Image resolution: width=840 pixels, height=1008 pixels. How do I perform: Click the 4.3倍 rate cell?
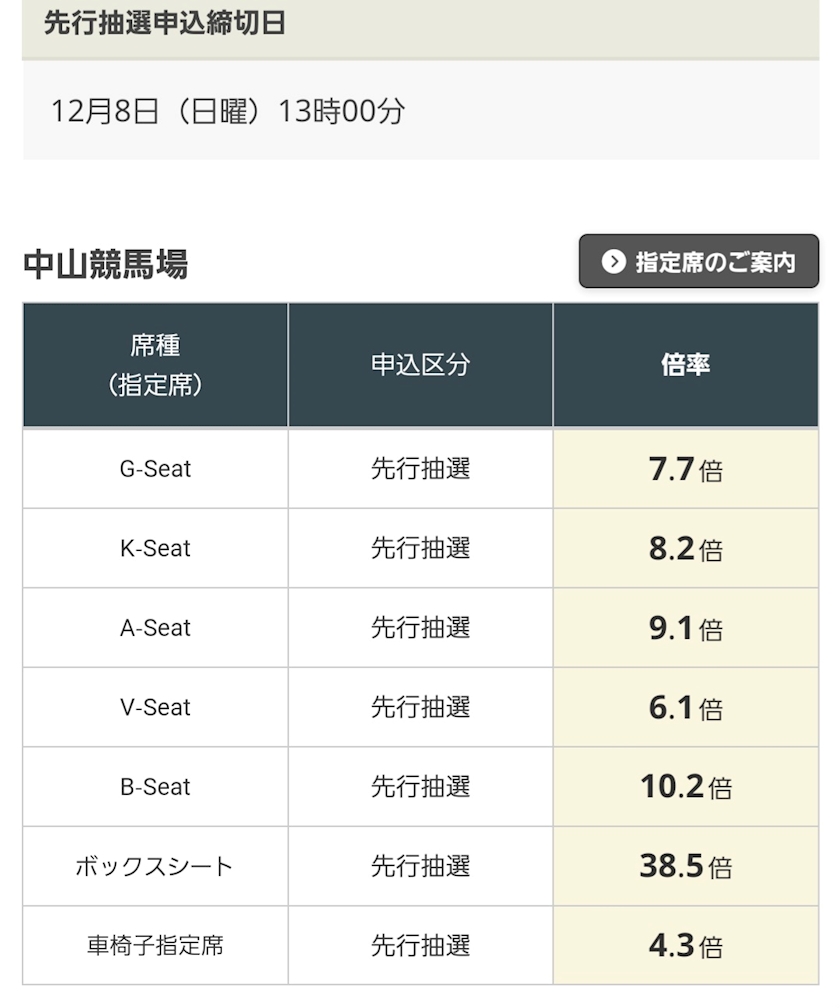click(x=685, y=946)
